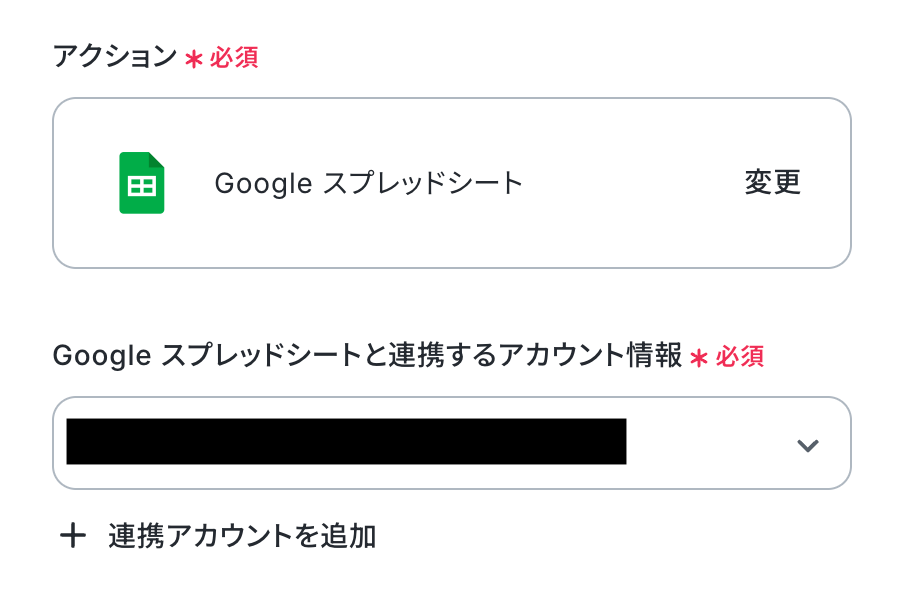The height and width of the screenshot is (604, 914).
Task: Click the red asterisk next to アクション
Action: click(x=194, y=58)
